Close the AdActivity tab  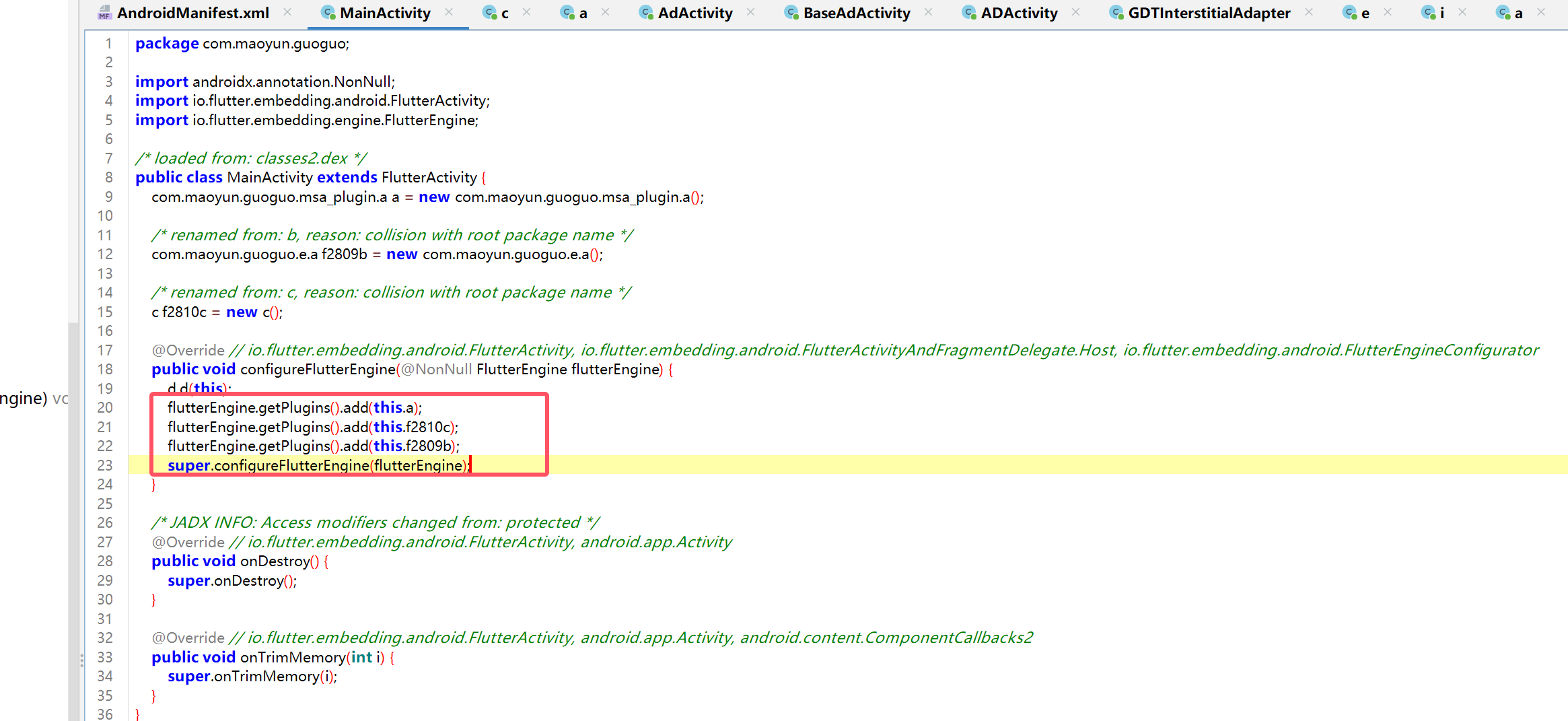pyautogui.click(x=750, y=12)
